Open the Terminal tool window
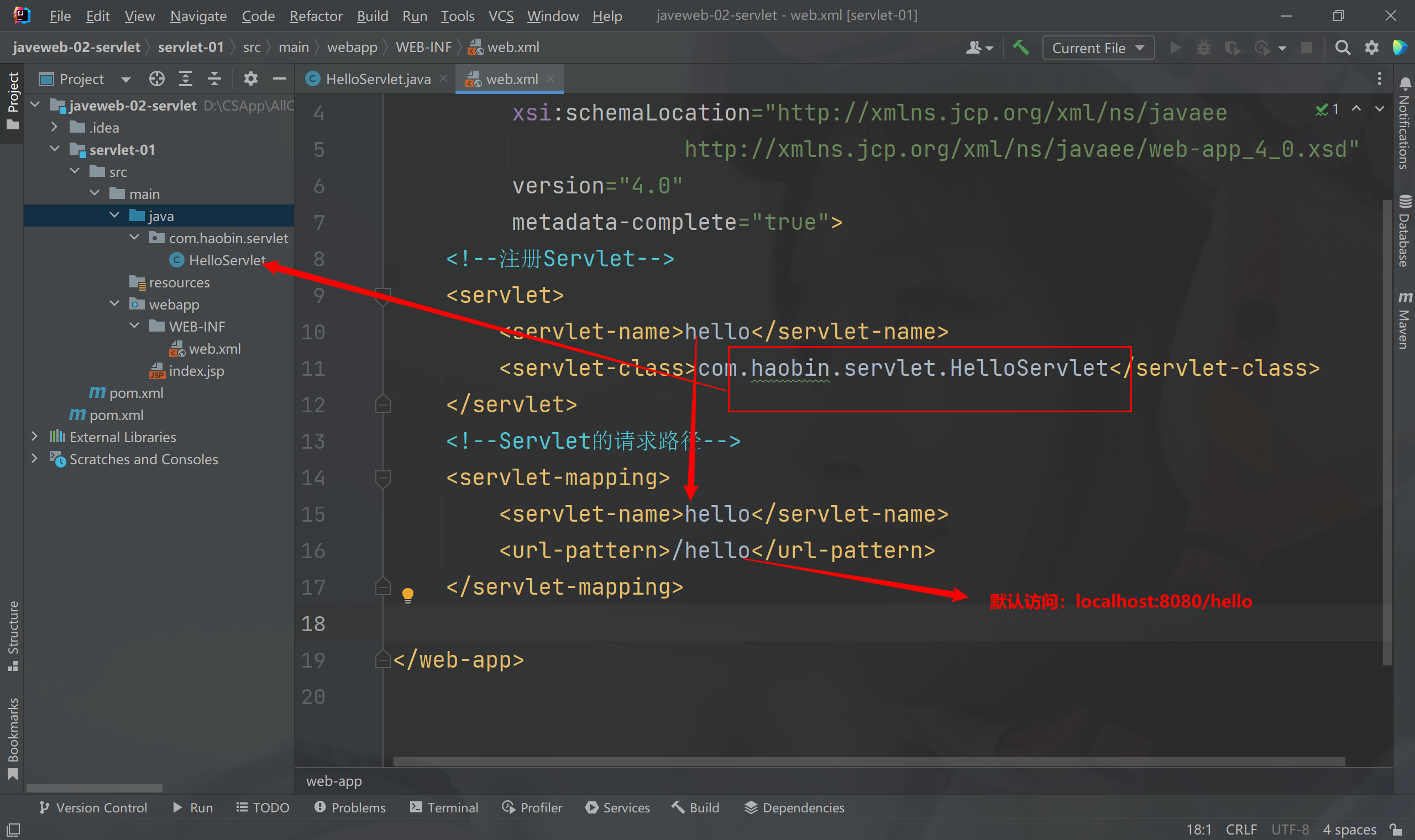The width and height of the screenshot is (1415, 840). pos(444,807)
